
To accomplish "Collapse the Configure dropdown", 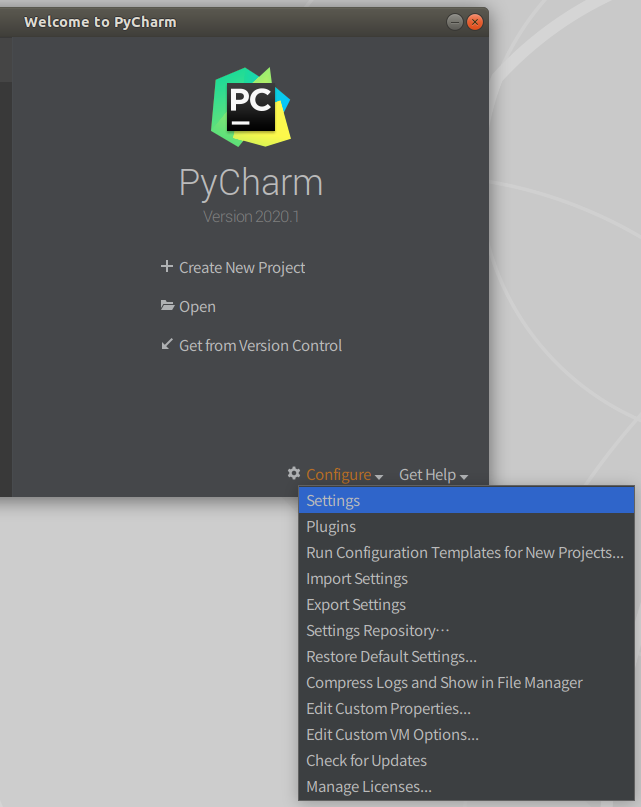I will (x=344, y=475).
